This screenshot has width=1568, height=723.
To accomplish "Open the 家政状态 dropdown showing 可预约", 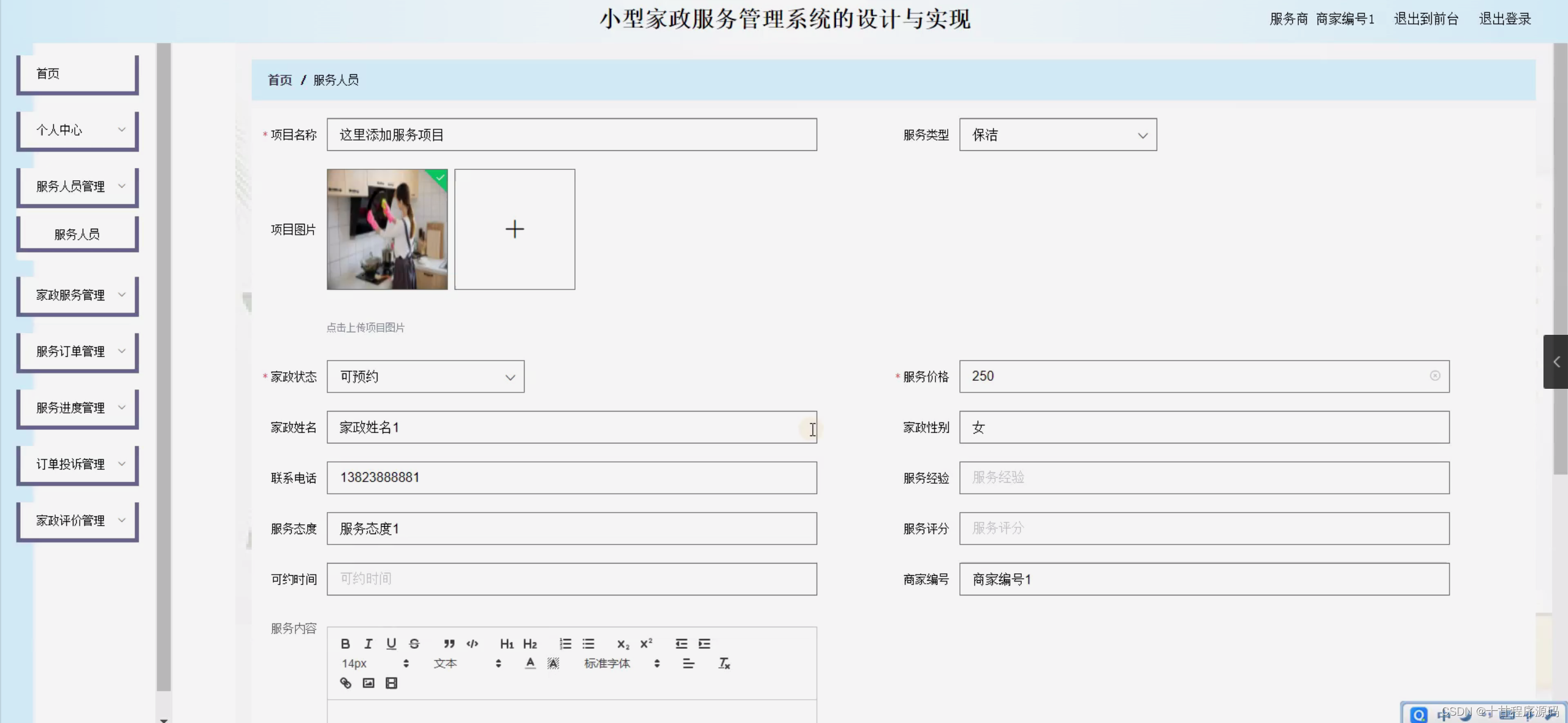I will click(425, 377).
